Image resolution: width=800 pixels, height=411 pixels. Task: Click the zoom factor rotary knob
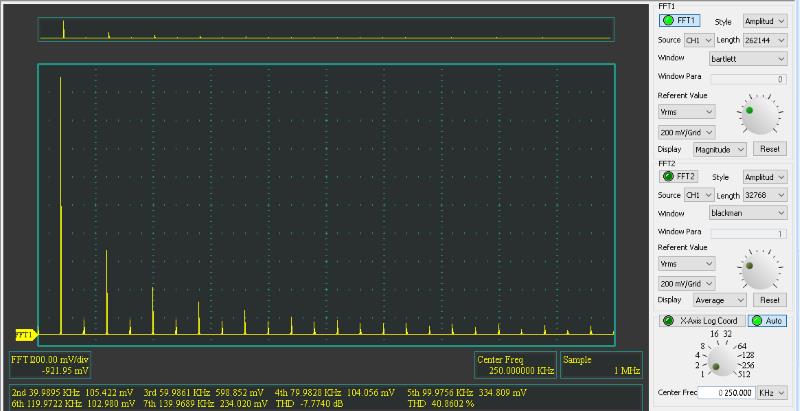click(719, 357)
